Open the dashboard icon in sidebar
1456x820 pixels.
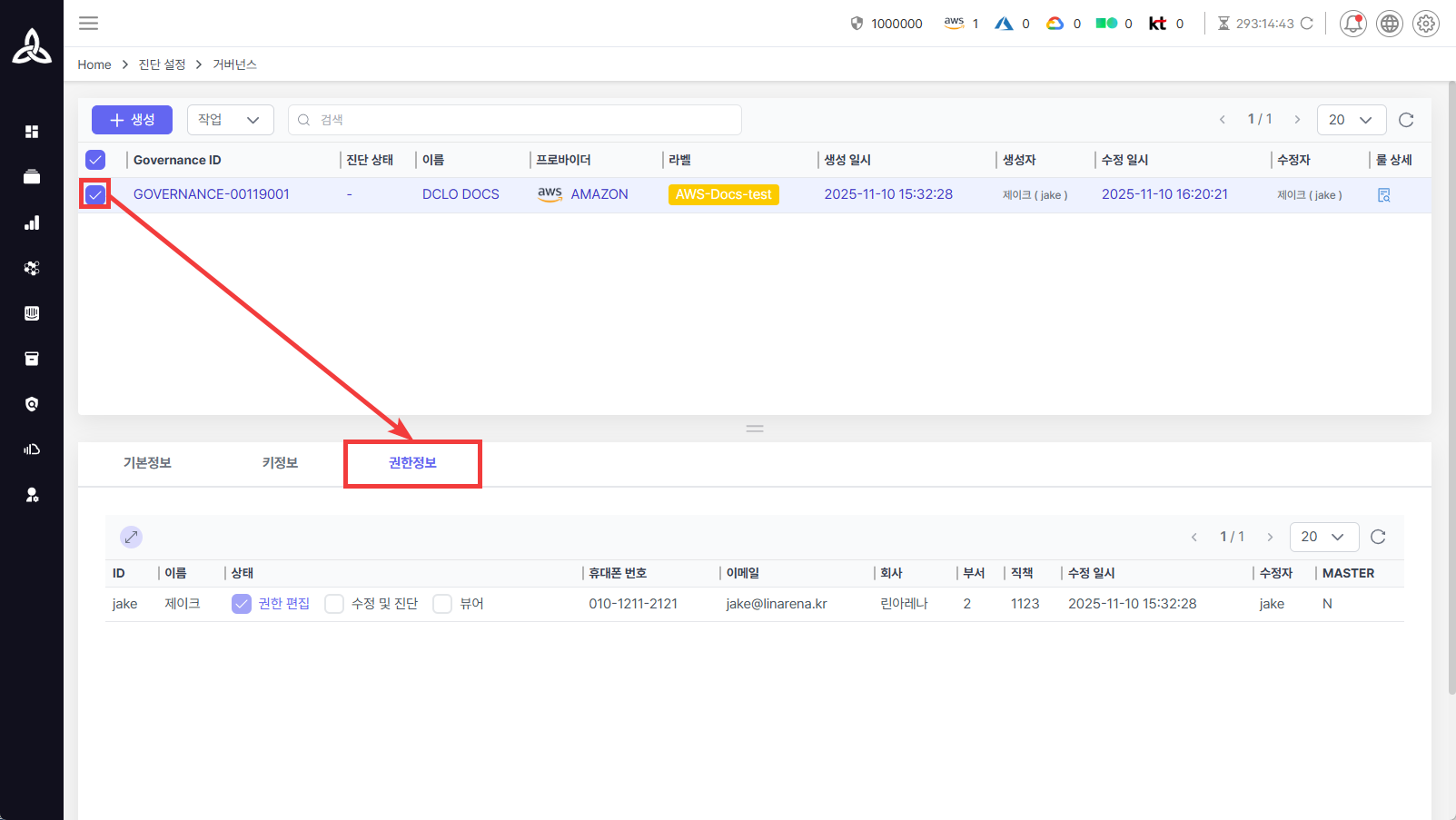(32, 132)
